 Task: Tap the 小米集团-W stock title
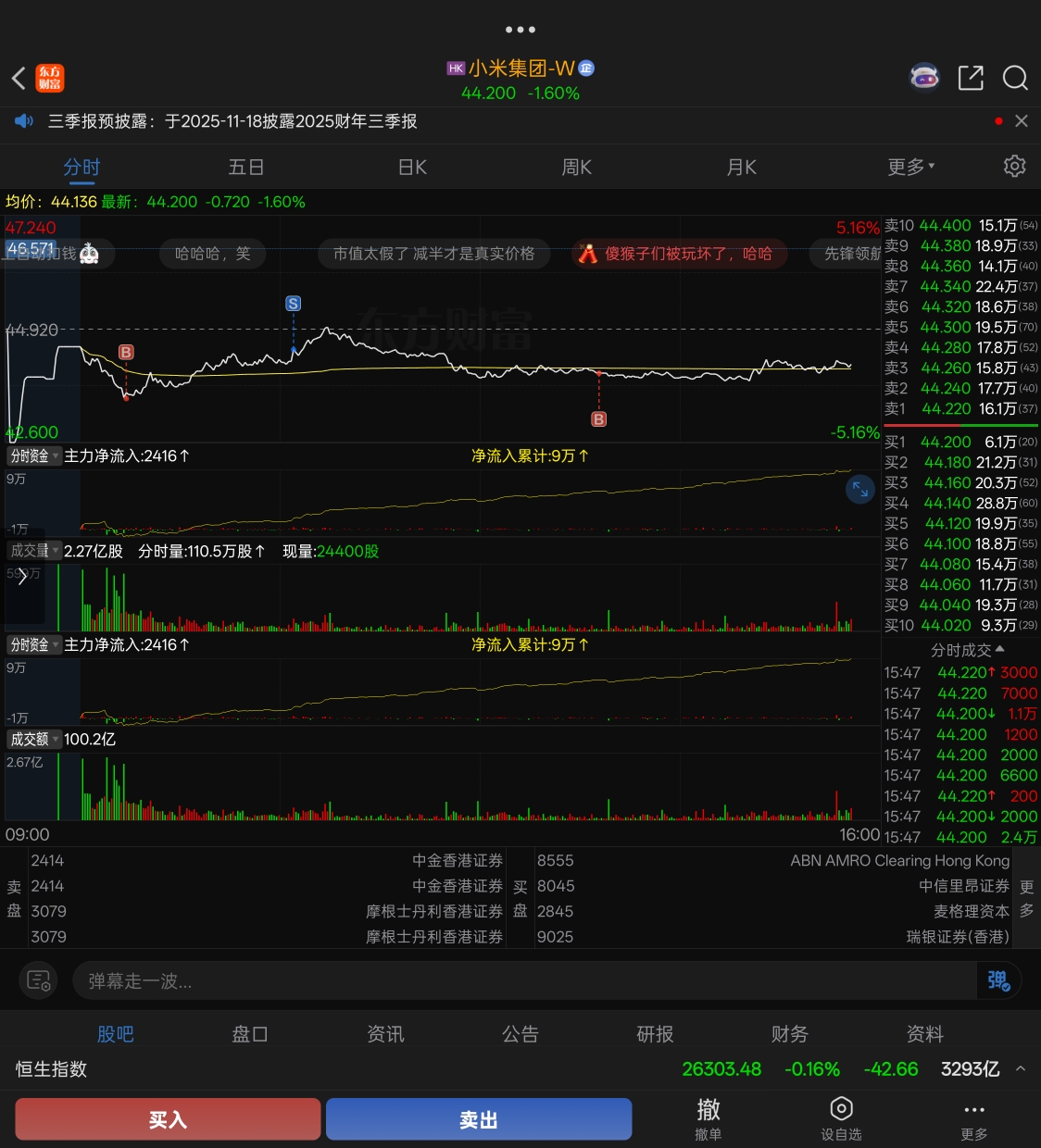pyautogui.click(x=521, y=69)
